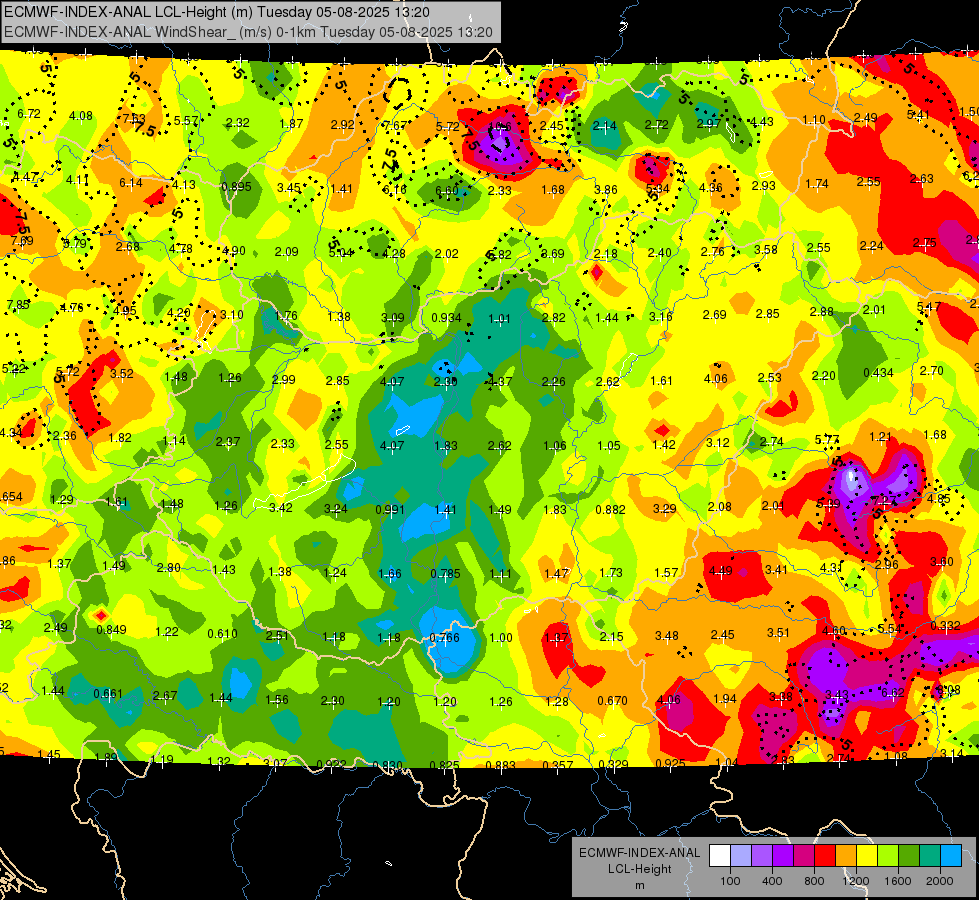Select the grid value '2.14'

pos(604,126)
